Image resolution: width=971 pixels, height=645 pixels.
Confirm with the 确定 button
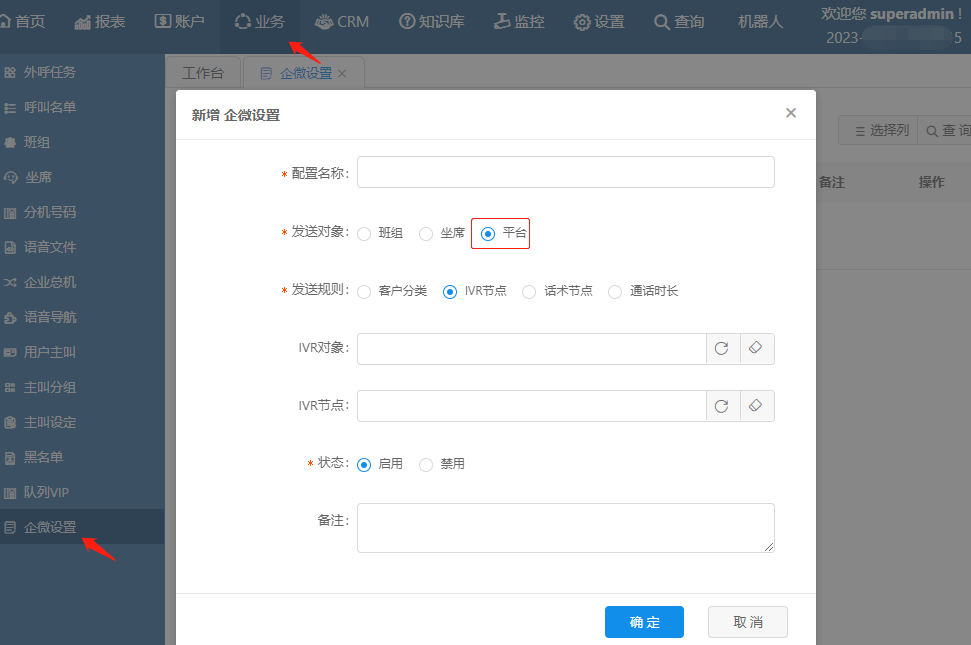point(644,621)
